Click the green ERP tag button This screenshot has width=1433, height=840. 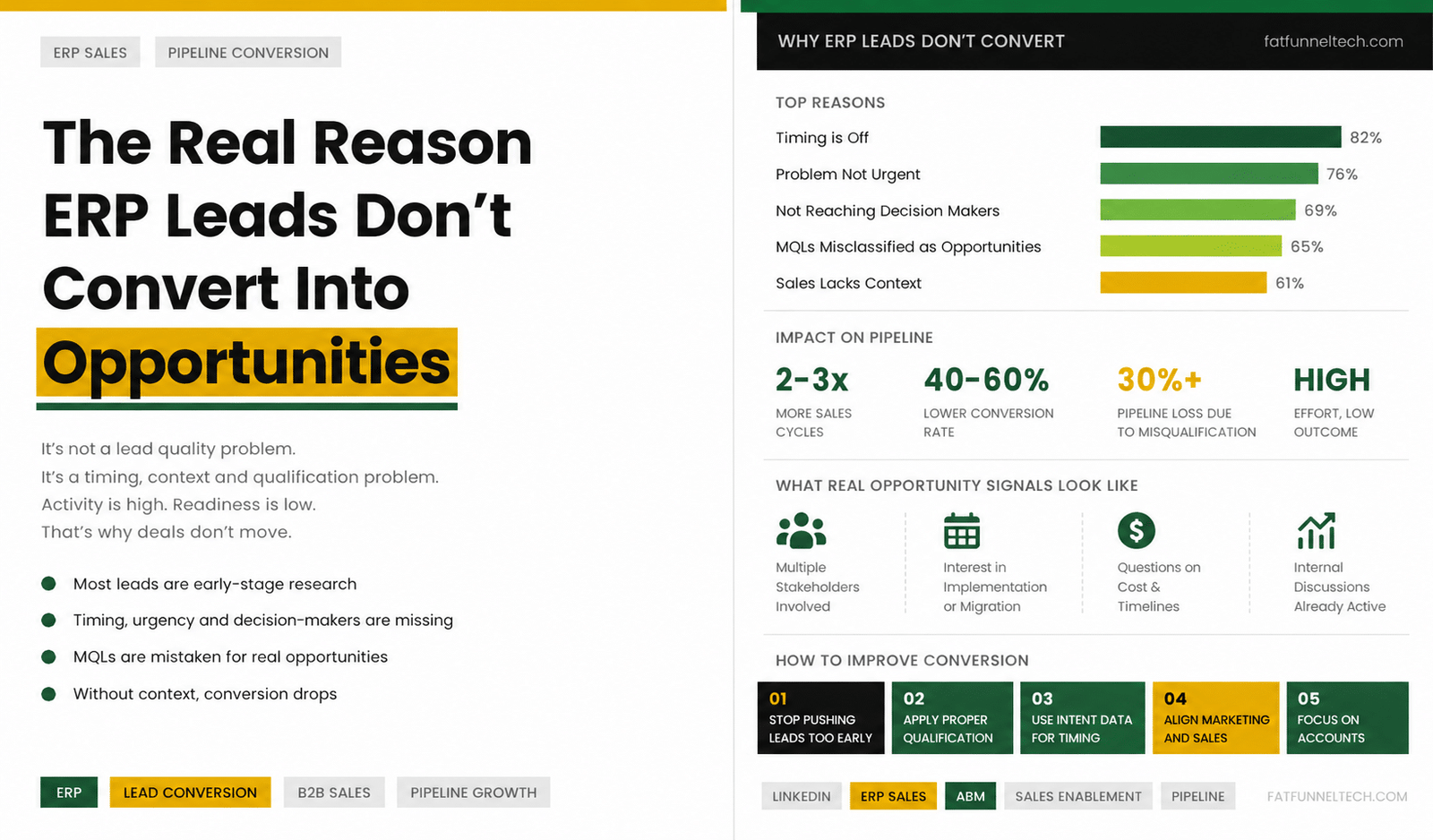(x=69, y=793)
